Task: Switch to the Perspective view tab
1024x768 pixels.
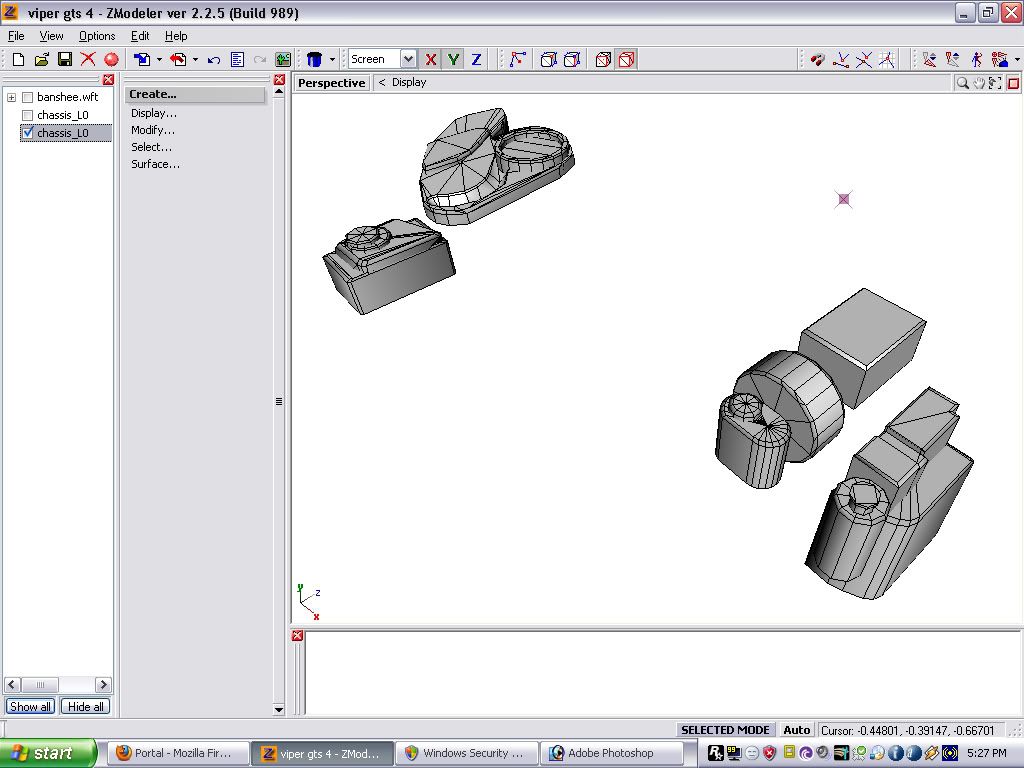Action: (x=331, y=83)
